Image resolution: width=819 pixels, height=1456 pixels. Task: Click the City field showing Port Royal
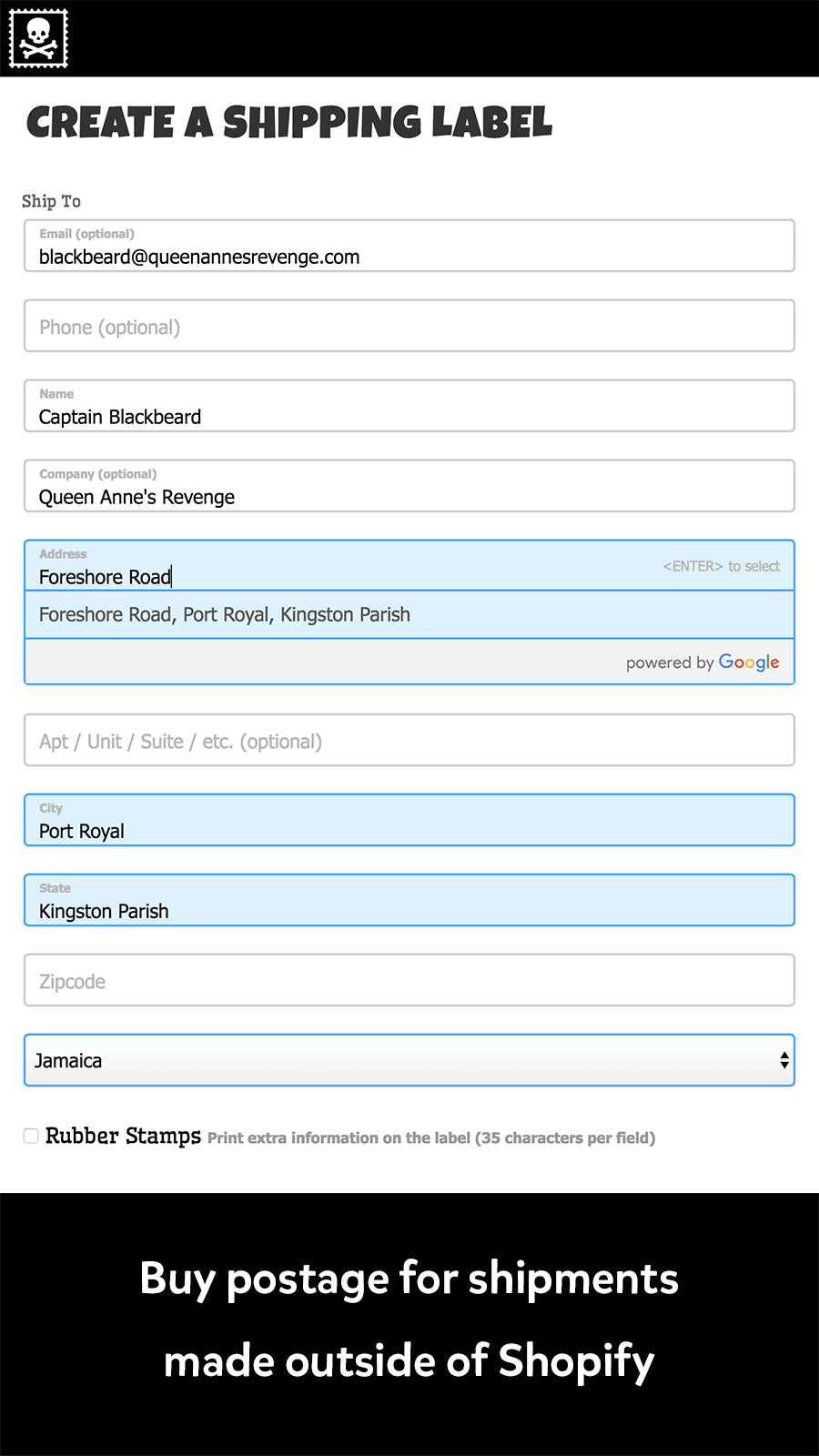tap(409, 821)
